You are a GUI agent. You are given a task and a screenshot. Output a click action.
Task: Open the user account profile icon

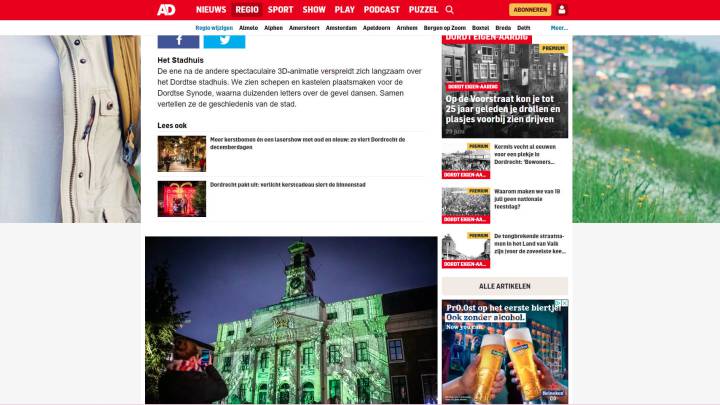point(561,9)
